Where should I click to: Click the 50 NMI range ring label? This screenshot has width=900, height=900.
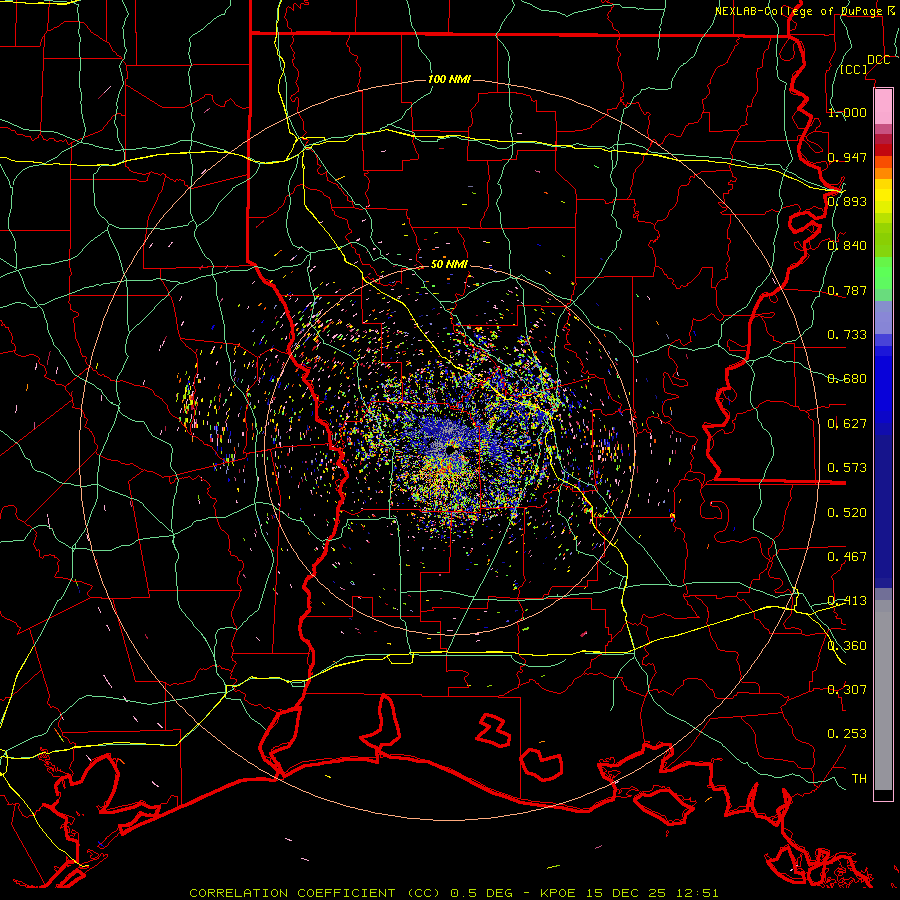pos(449,264)
